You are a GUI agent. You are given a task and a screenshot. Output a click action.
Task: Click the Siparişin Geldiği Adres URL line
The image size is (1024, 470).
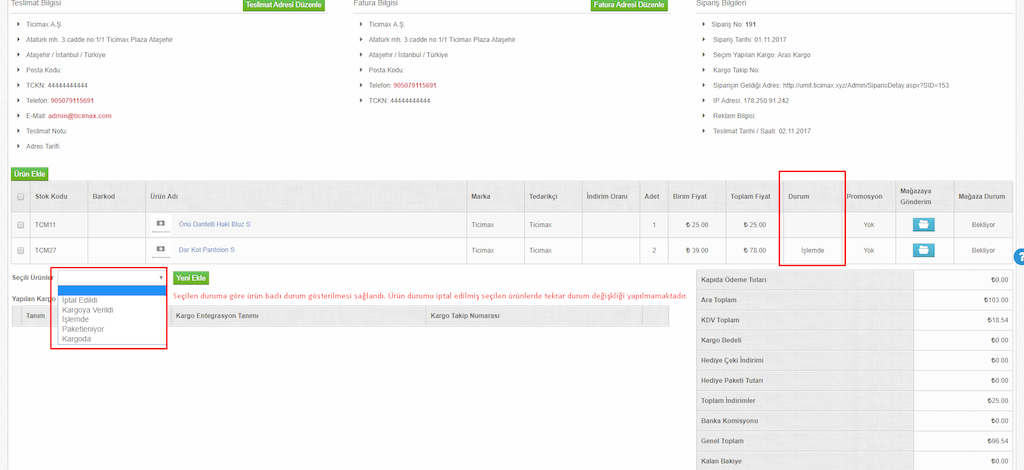pos(830,86)
